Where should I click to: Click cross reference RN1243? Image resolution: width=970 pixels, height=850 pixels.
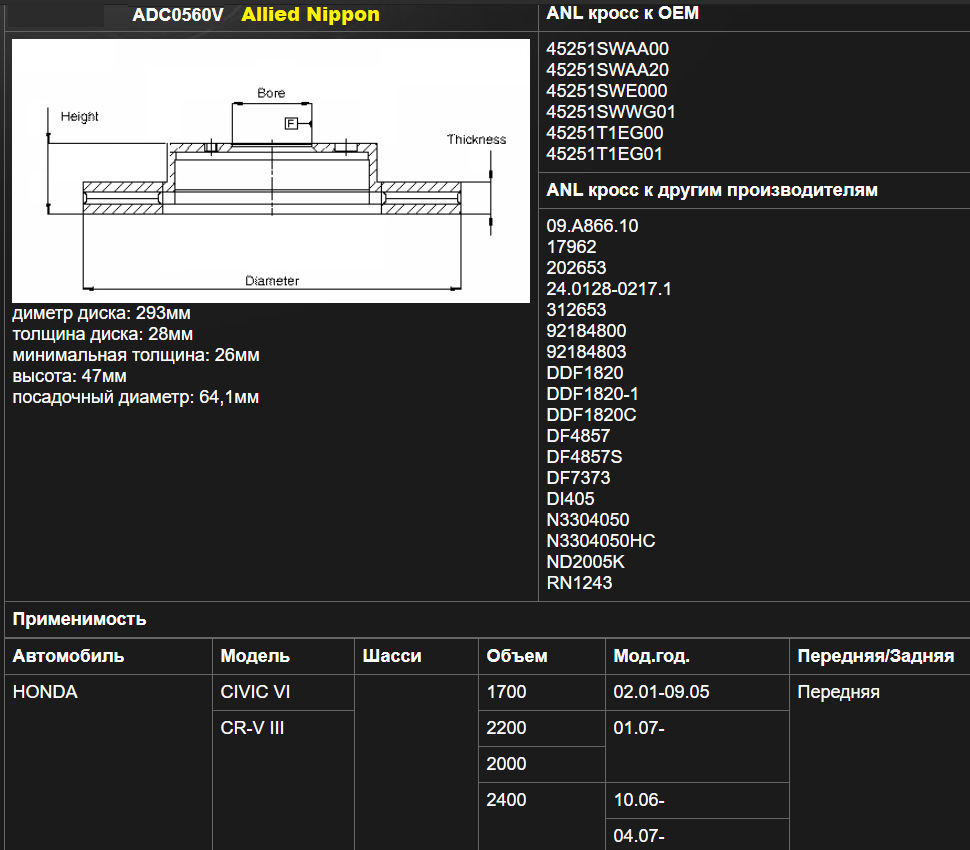(x=579, y=583)
